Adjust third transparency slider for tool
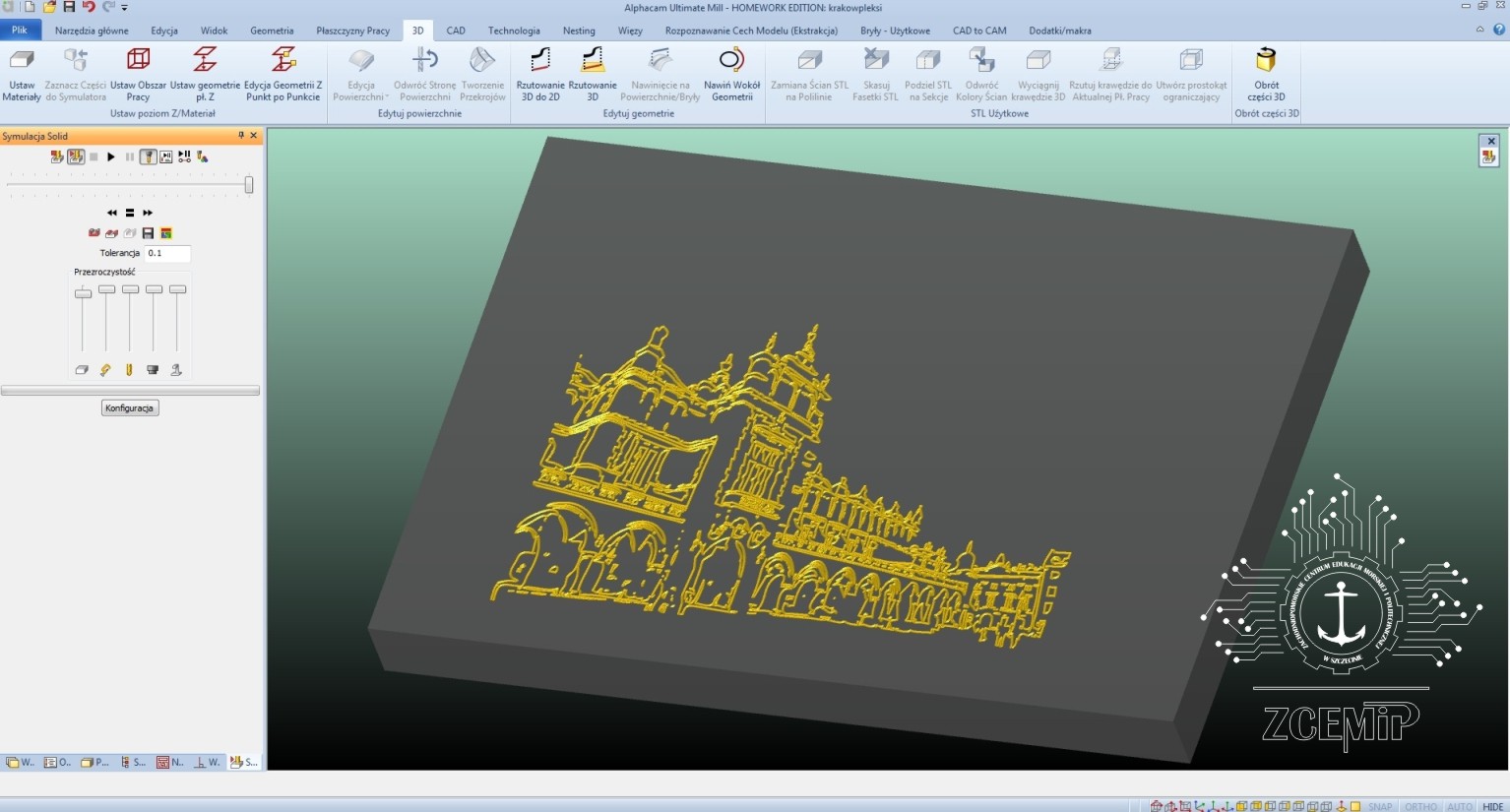This screenshot has height=812, width=1510. [130, 289]
